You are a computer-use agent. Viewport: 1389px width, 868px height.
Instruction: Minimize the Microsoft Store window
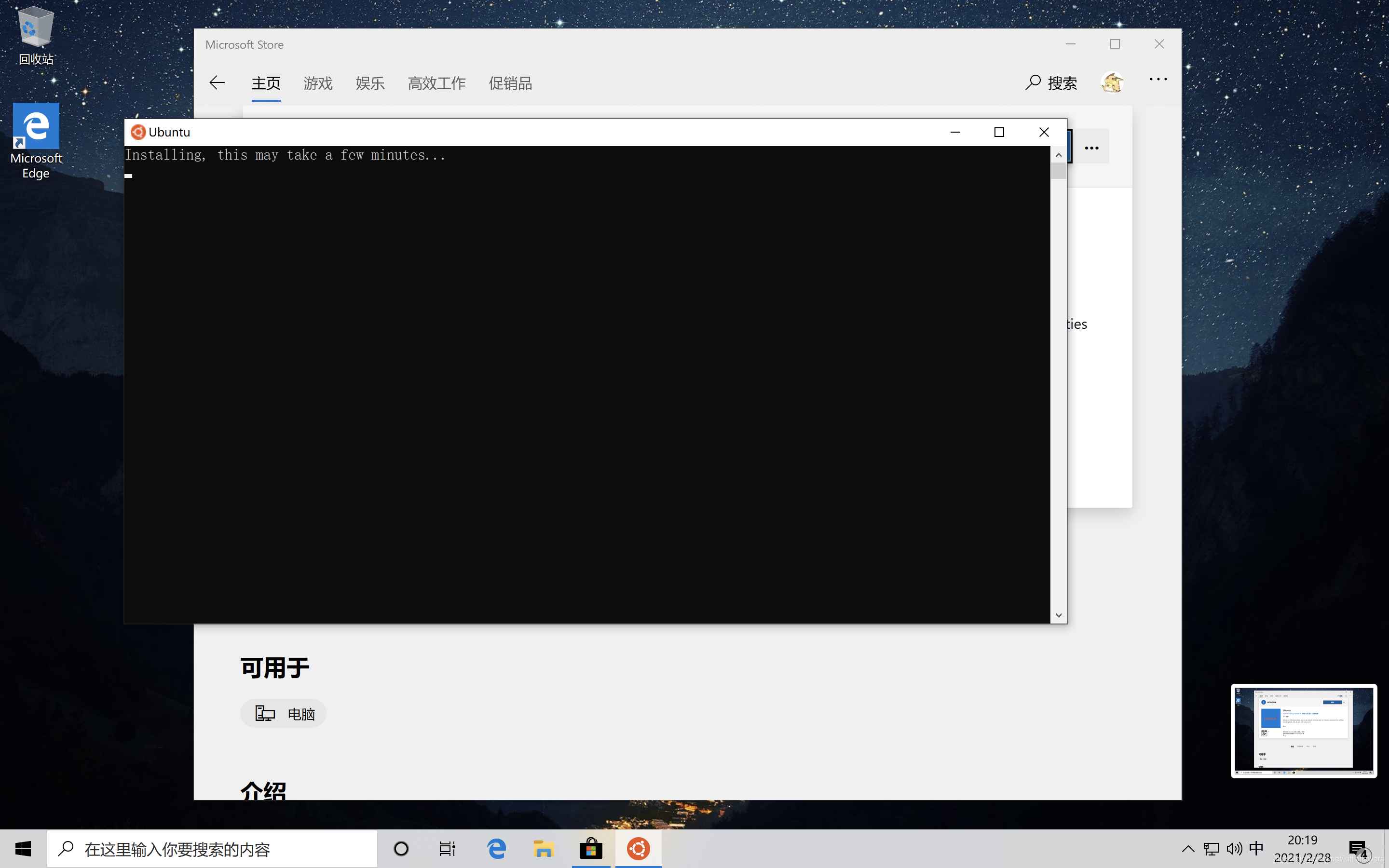(1071, 44)
